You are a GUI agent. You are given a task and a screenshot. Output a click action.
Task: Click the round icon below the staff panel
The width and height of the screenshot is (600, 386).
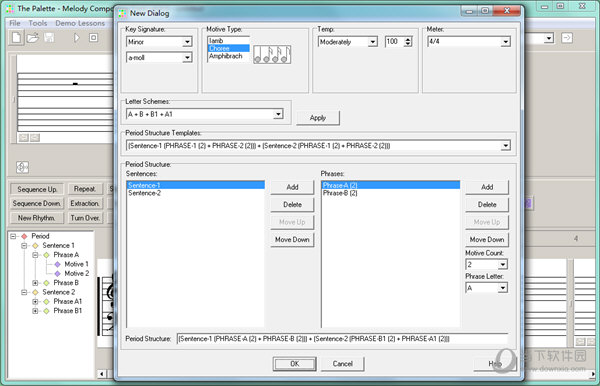(x=22, y=167)
